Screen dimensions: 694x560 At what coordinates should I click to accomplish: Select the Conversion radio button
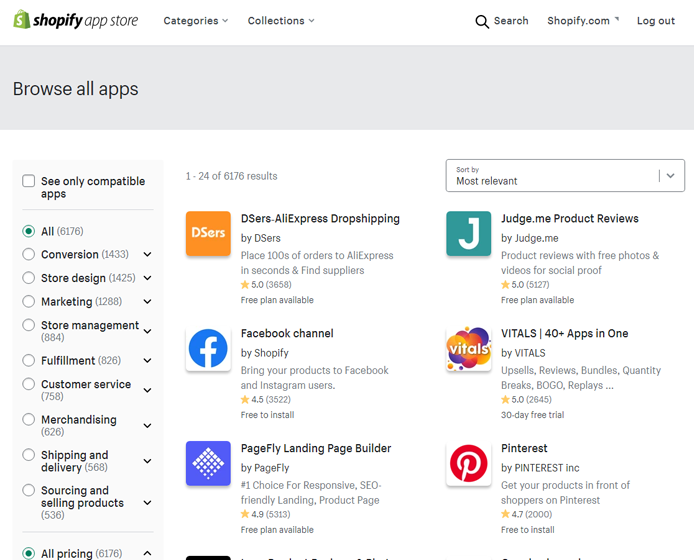(29, 254)
